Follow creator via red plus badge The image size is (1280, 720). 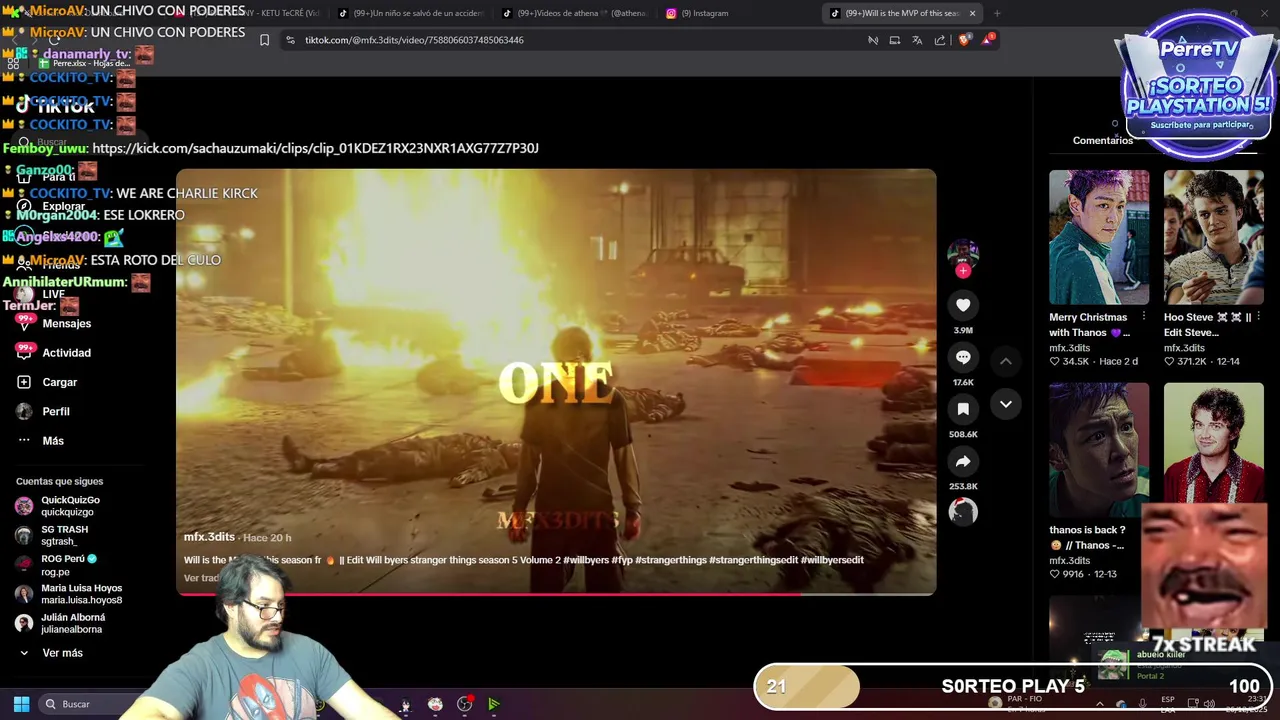(x=963, y=271)
